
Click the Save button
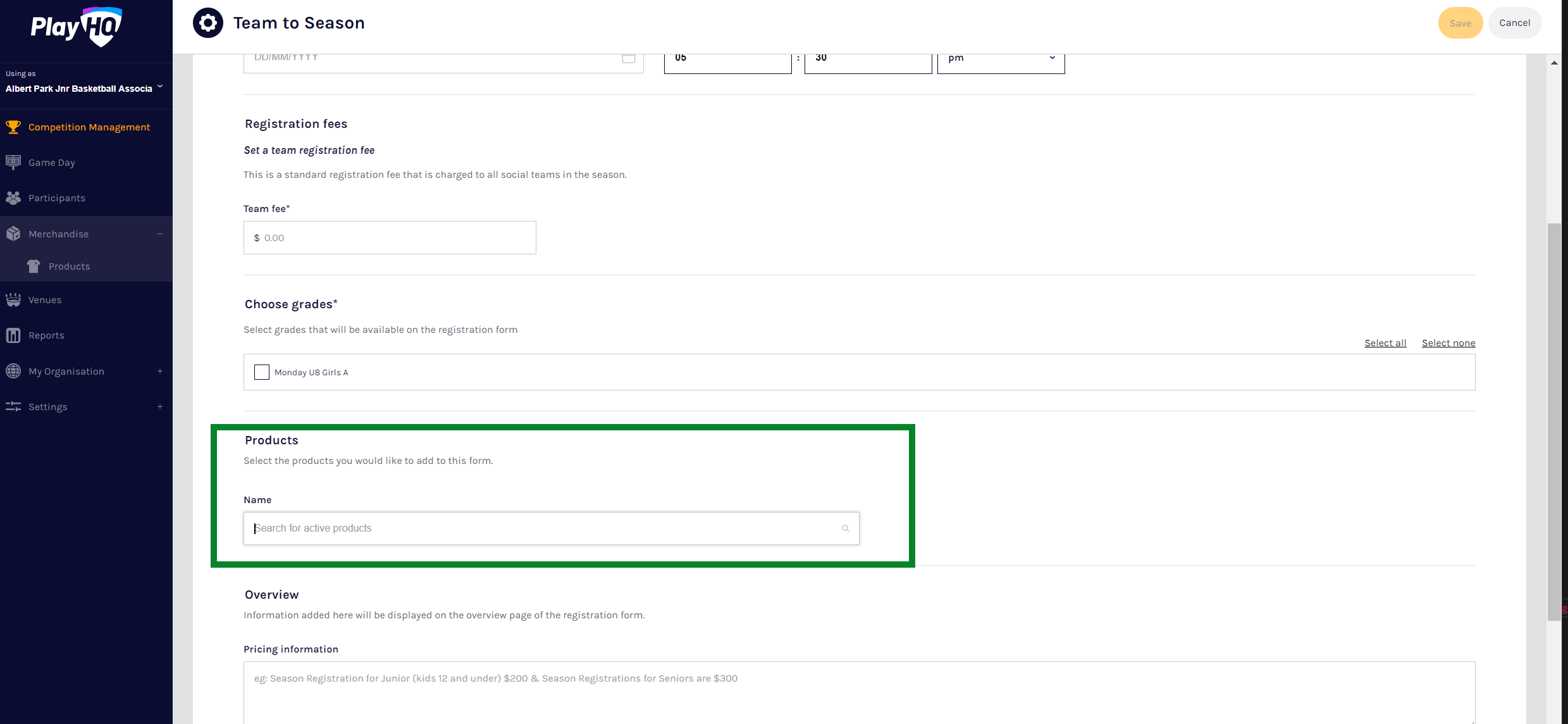[1460, 23]
